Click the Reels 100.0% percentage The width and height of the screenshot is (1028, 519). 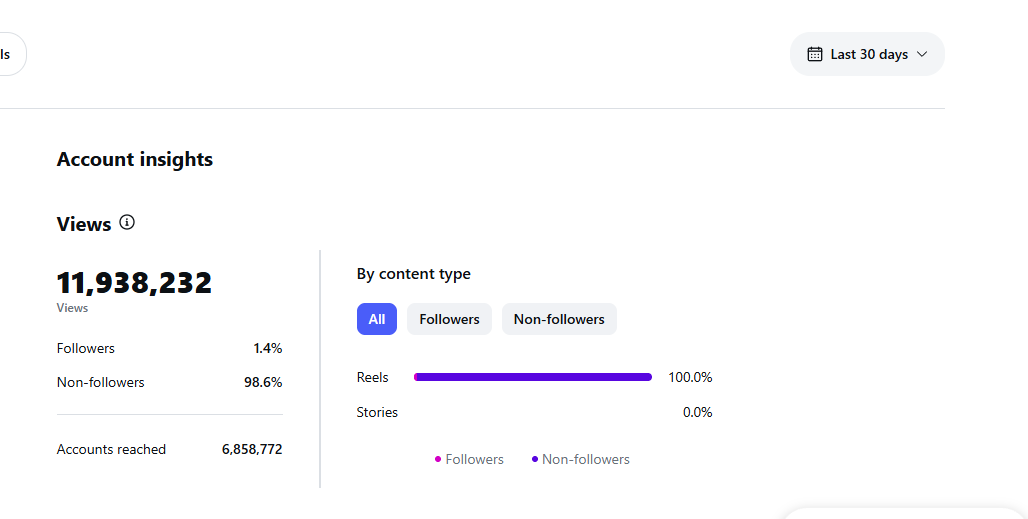[690, 377]
